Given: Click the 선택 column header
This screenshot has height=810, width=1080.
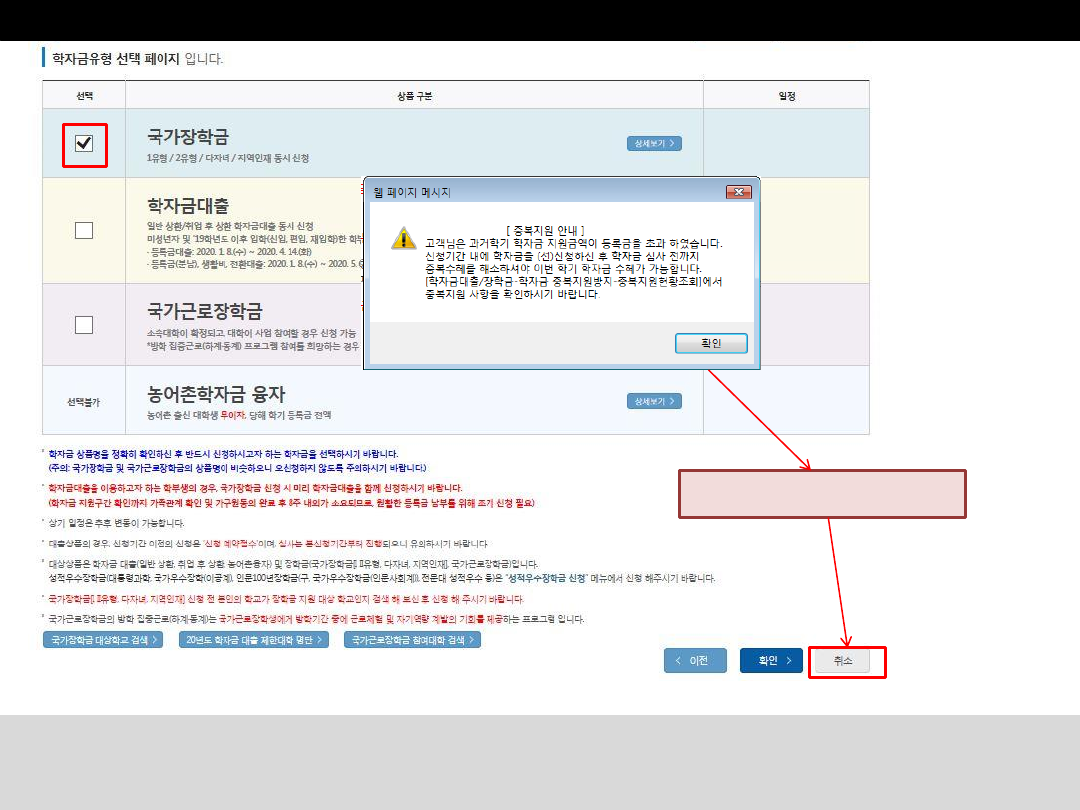Looking at the screenshot, I should pyautogui.click(x=84, y=96).
